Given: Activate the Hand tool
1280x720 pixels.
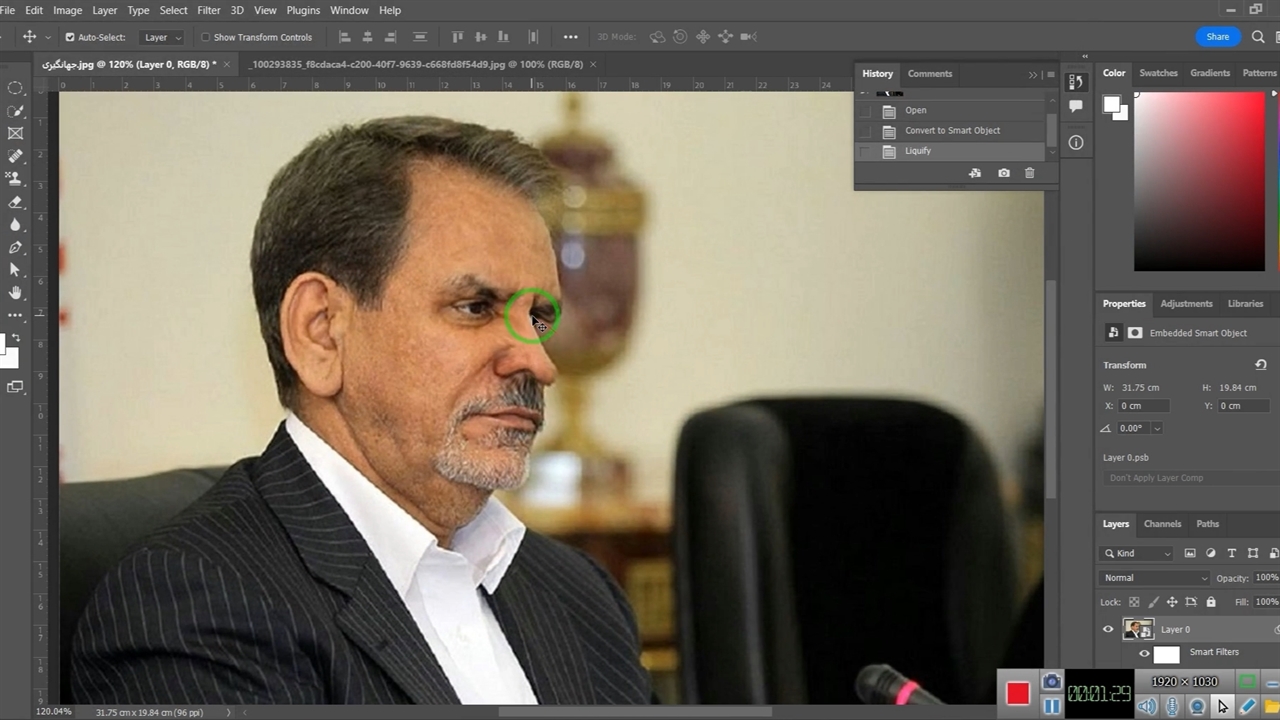Looking at the screenshot, I should (15, 293).
